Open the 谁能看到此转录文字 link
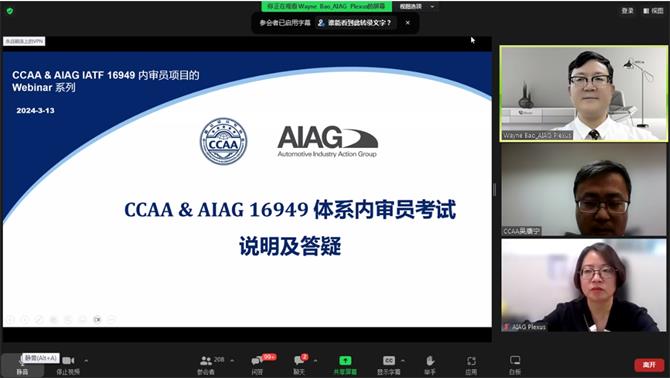The image size is (670, 378). pyautogui.click(x=355, y=23)
